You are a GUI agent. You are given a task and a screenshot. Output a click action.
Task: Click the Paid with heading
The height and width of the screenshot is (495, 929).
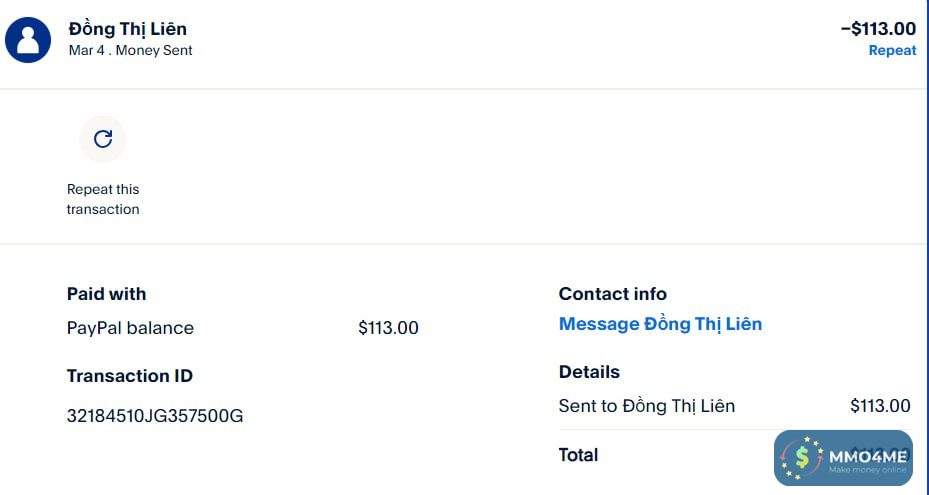(106, 294)
